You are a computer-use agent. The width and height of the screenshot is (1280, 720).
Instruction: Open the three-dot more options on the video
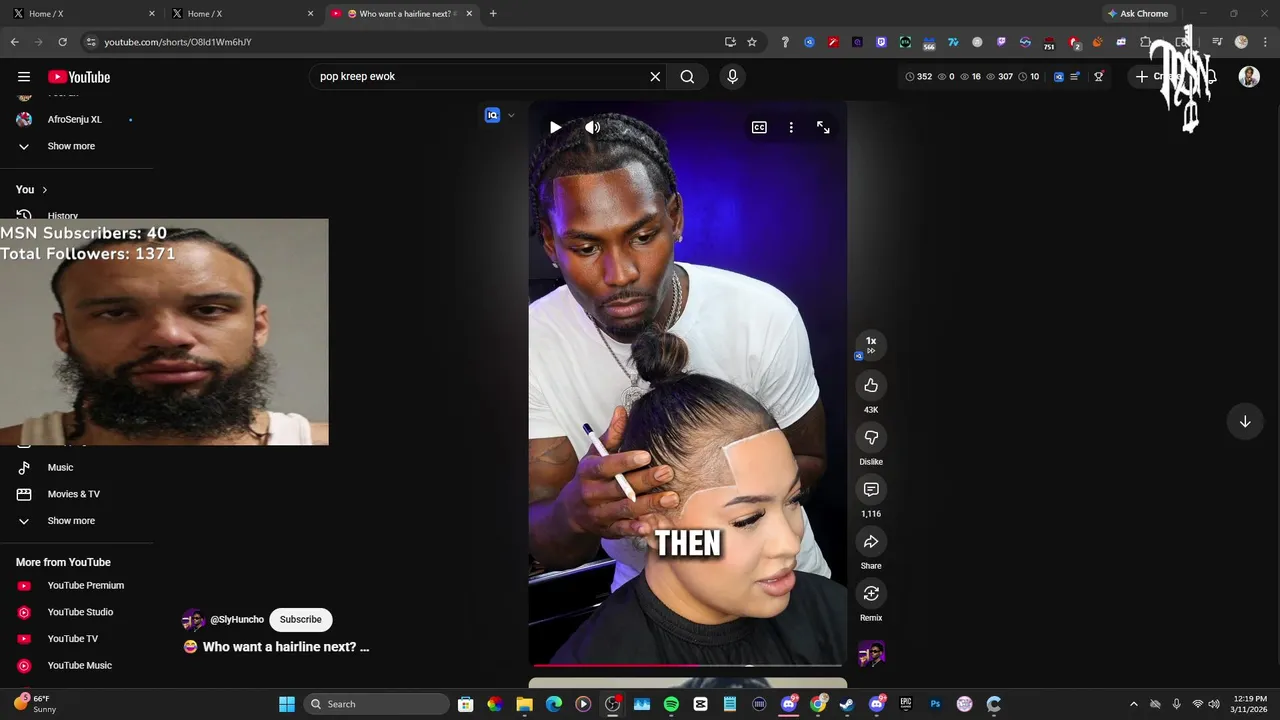791,127
